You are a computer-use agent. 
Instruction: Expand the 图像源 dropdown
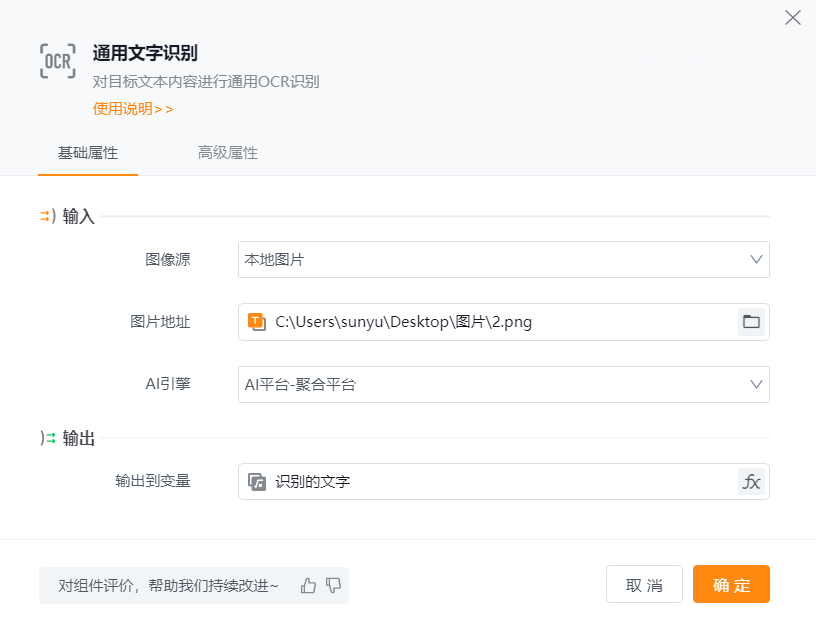click(503, 259)
